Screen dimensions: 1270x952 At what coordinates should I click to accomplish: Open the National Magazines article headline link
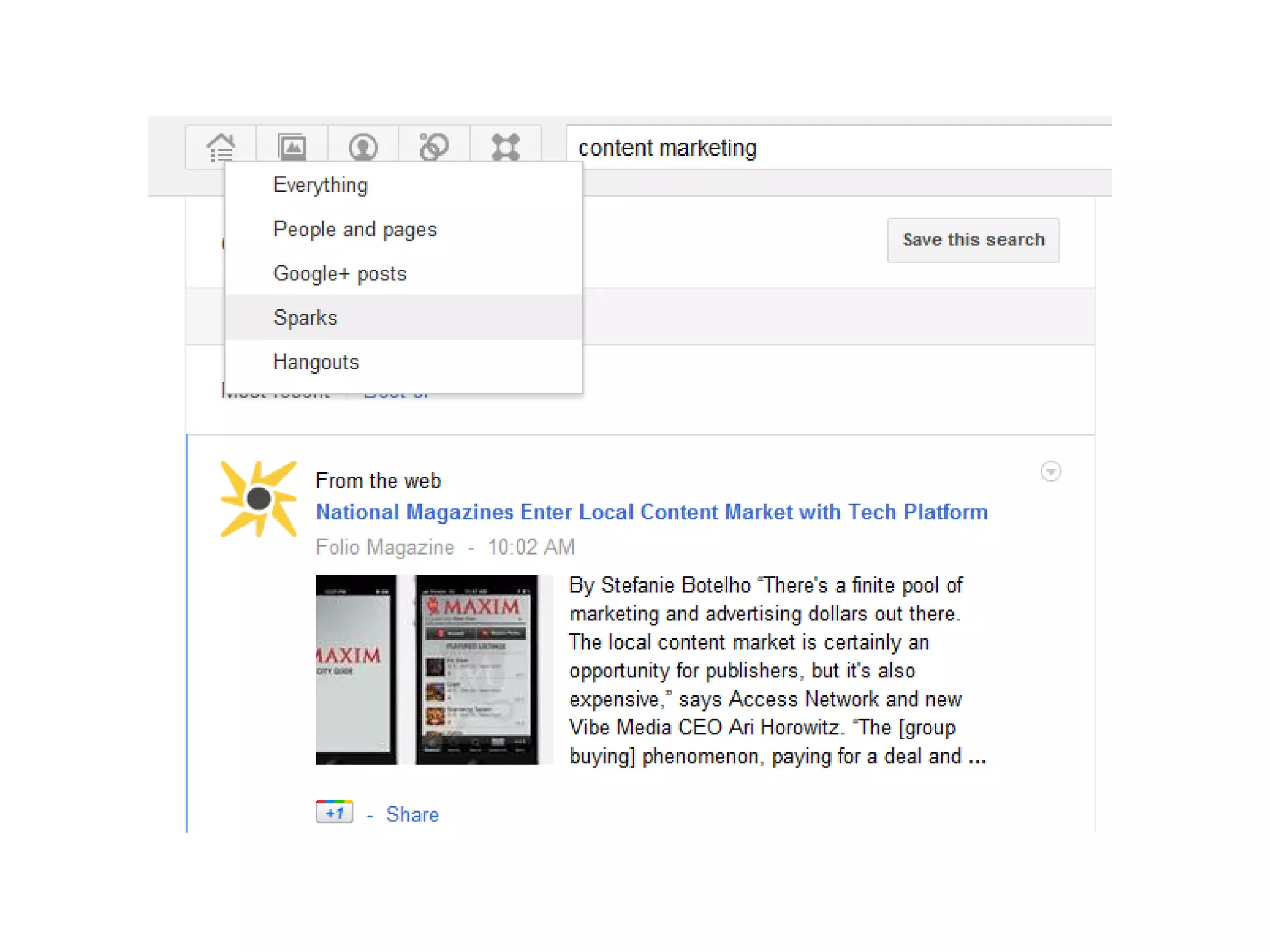651,512
